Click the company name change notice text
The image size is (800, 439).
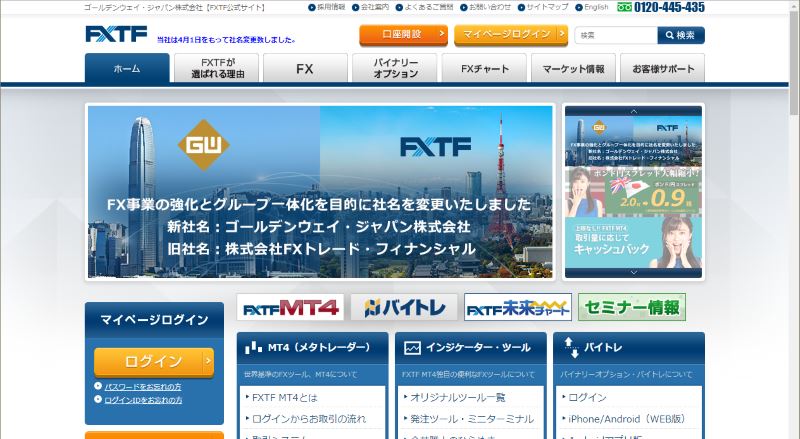click(x=226, y=40)
